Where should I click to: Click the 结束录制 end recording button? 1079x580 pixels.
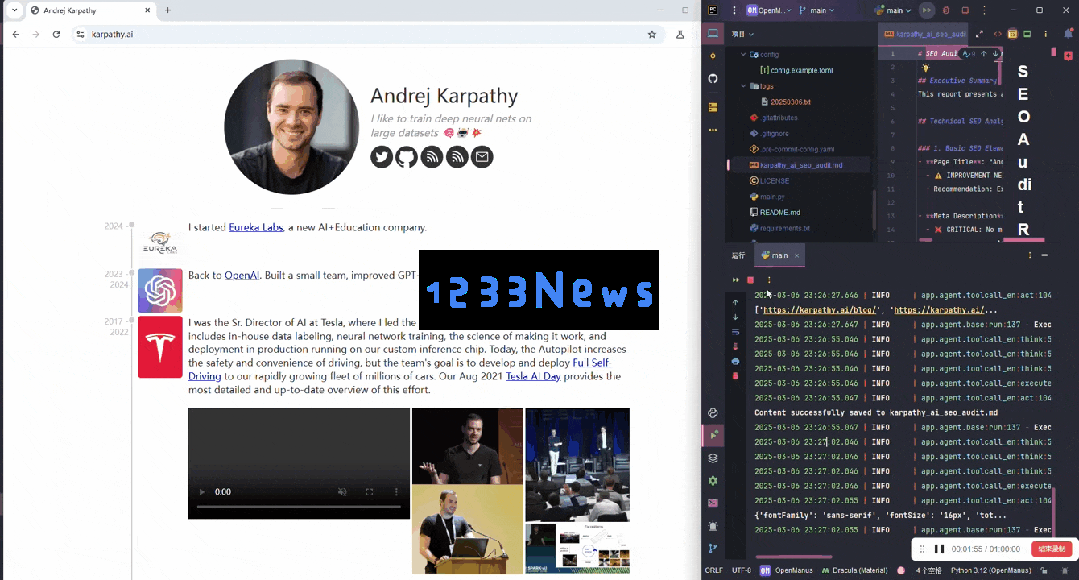[x=1051, y=549]
